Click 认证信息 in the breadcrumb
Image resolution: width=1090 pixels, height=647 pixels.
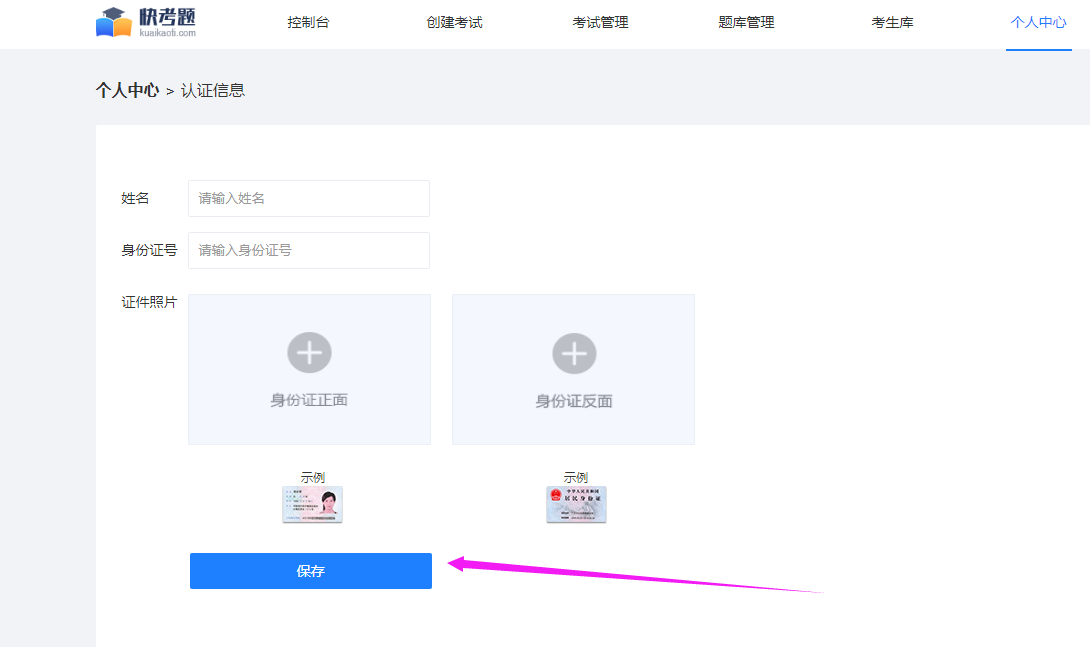click(x=213, y=90)
